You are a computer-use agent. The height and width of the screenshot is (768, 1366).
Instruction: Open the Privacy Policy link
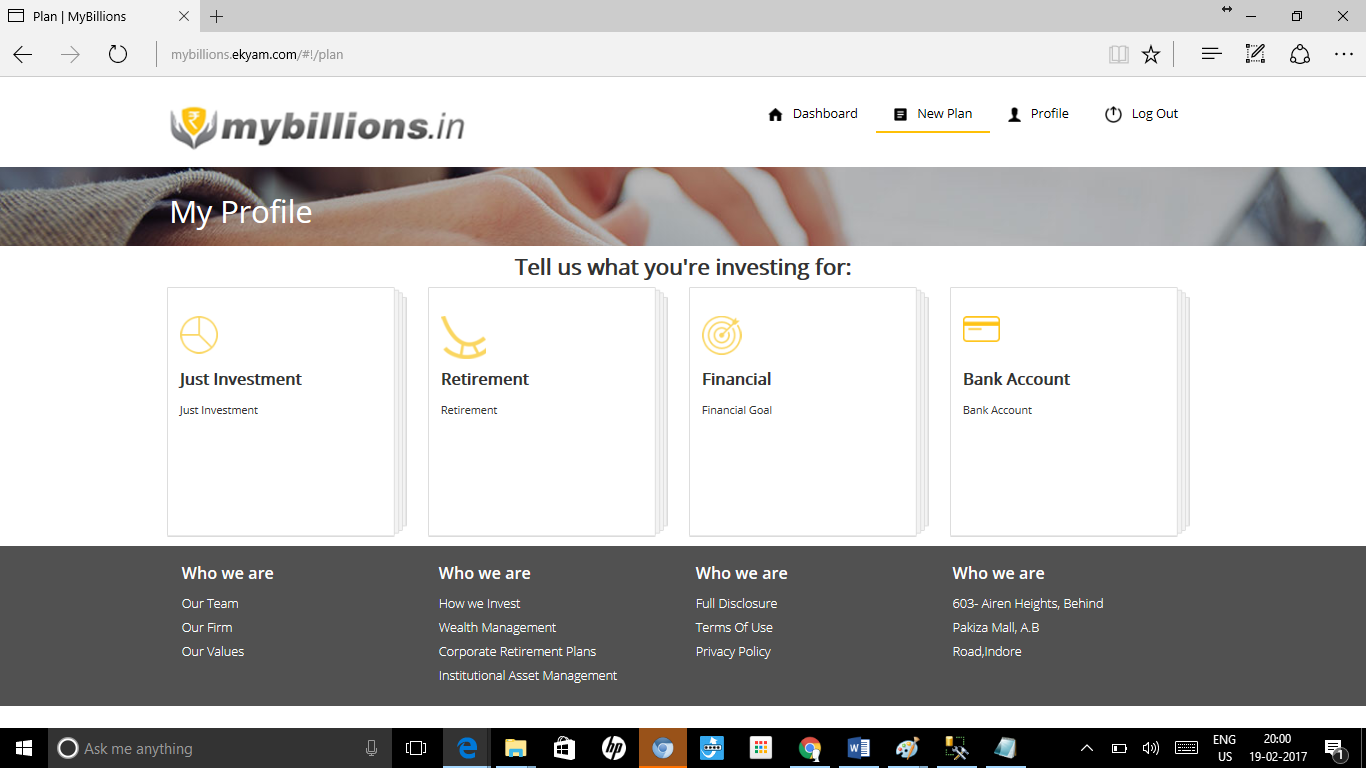click(x=733, y=652)
